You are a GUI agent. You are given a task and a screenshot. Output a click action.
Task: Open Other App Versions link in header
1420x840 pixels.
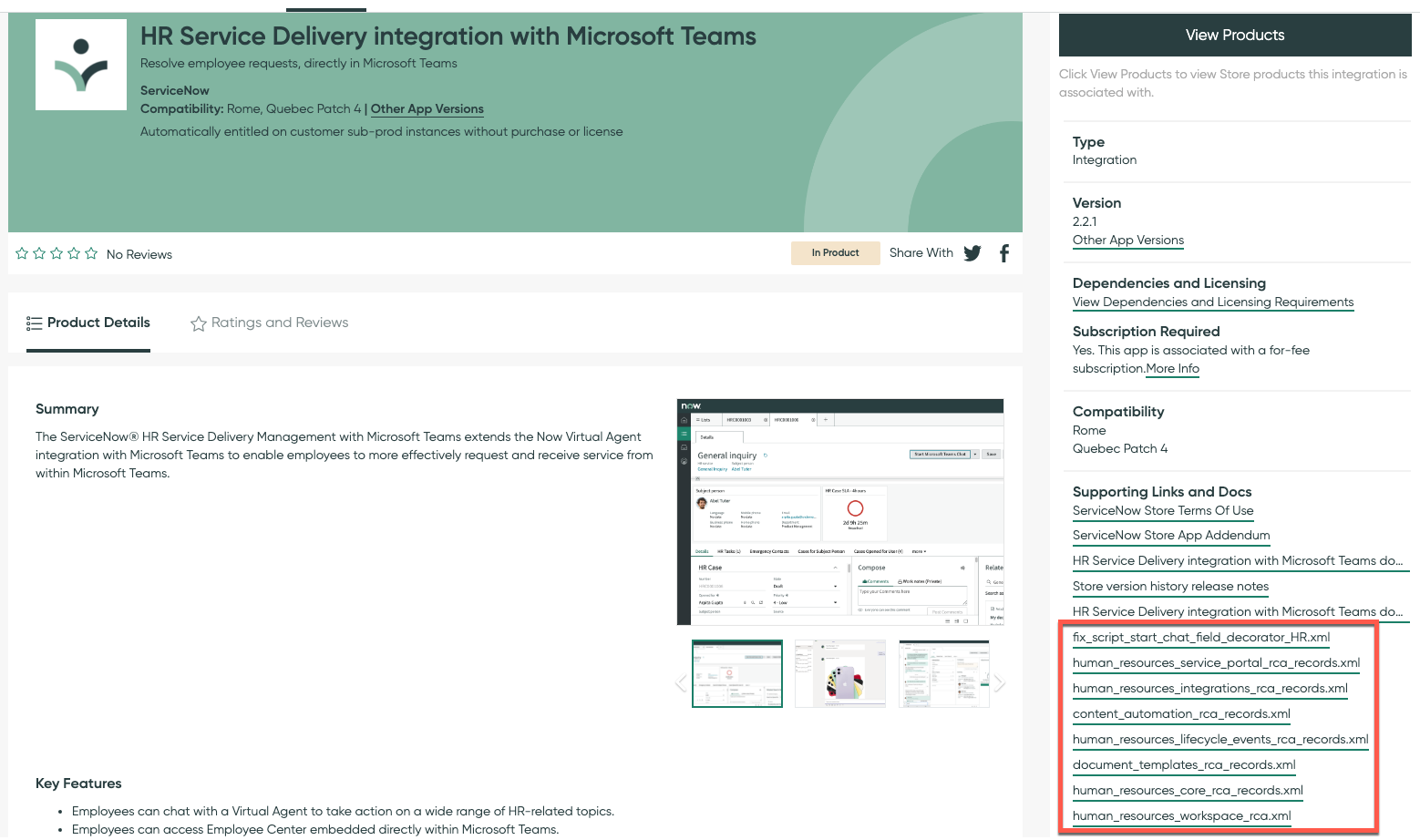[x=427, y=108]
